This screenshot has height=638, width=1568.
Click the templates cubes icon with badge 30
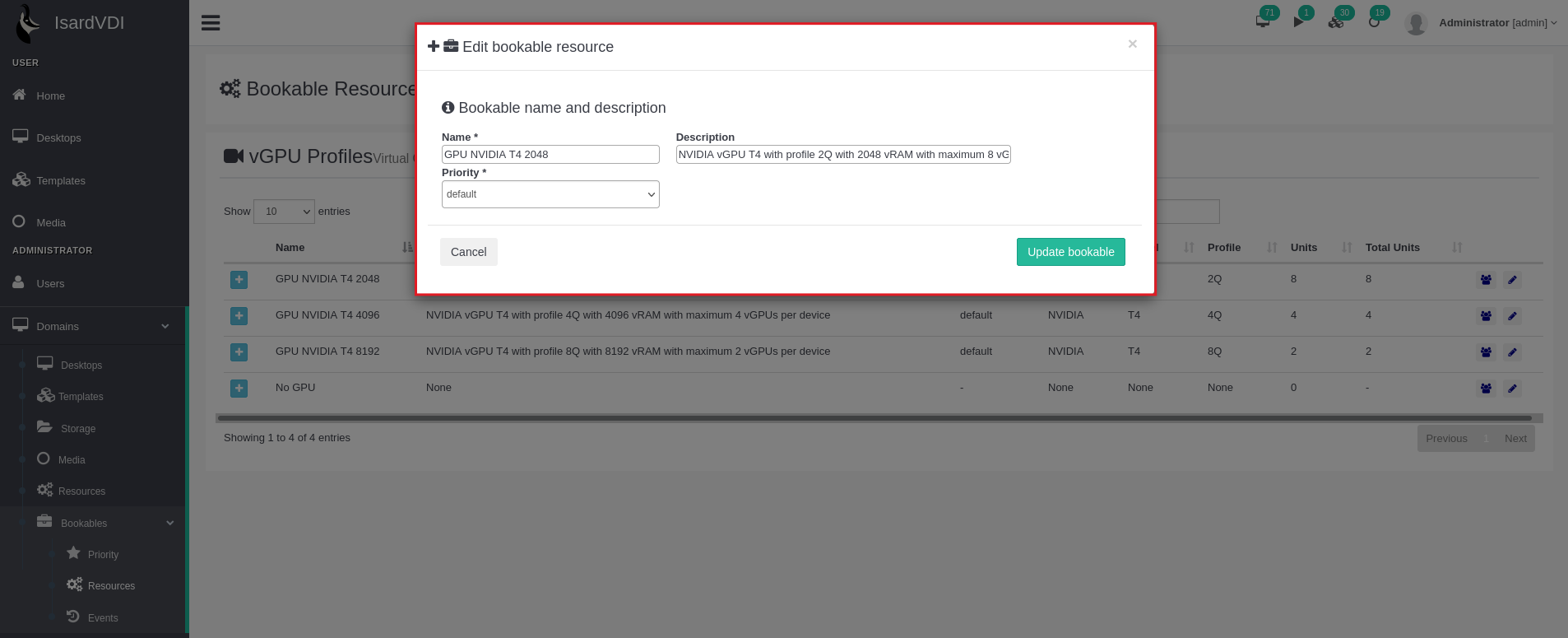[1336, 21]
